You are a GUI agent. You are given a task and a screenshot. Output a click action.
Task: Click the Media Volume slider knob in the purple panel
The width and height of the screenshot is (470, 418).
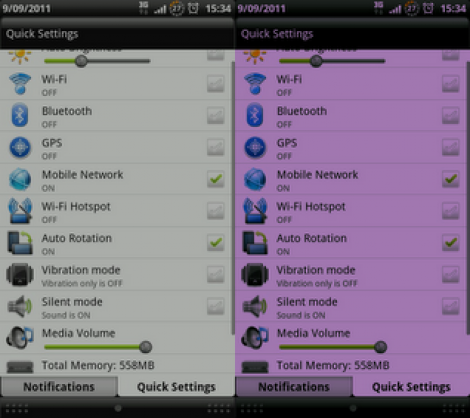click(x=380, y=347)
